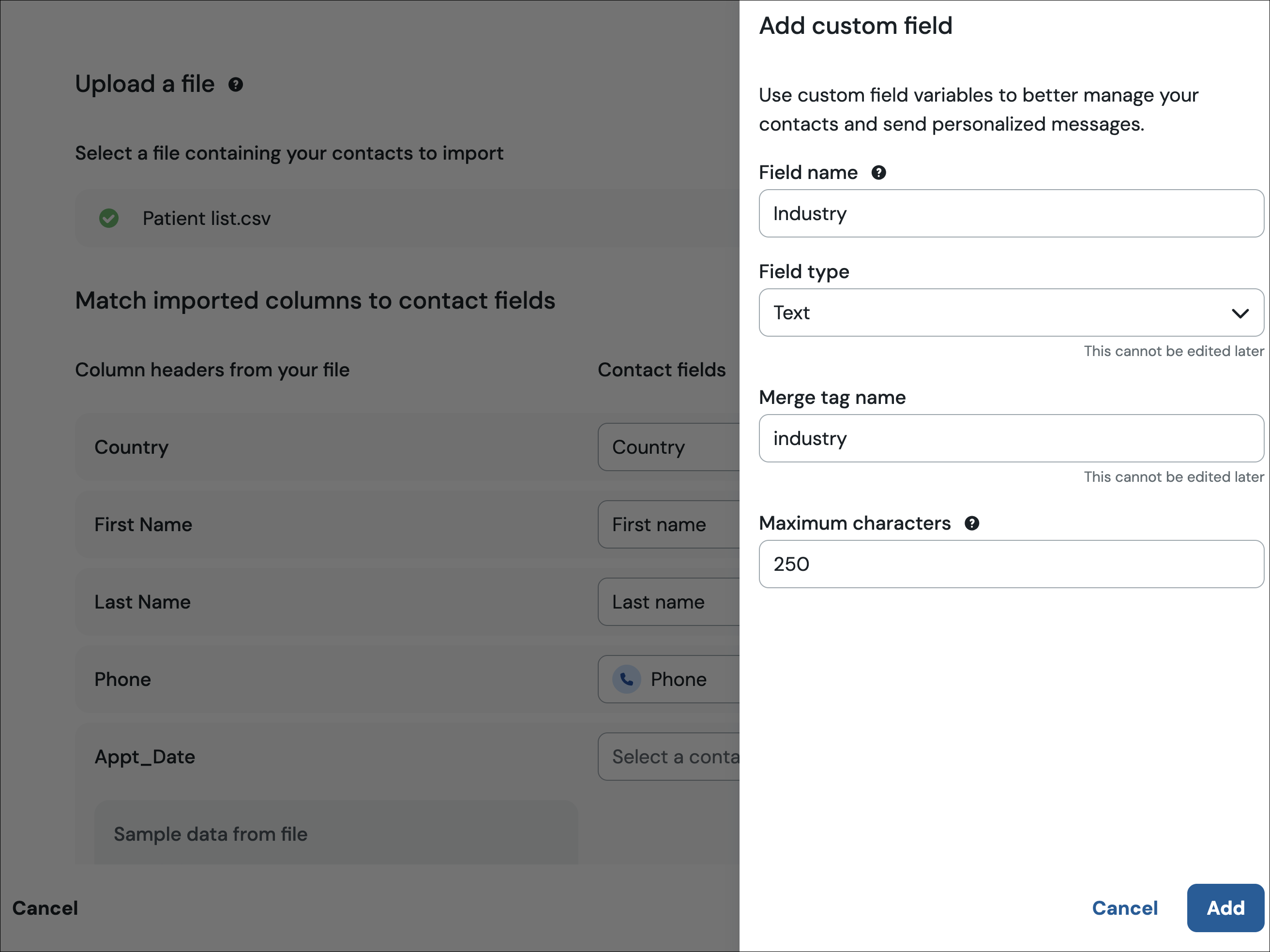The width and height of the screenshot is (1270, 952).
Task: Click the phone icon in the Phone contact field
Action: point(626,679)
